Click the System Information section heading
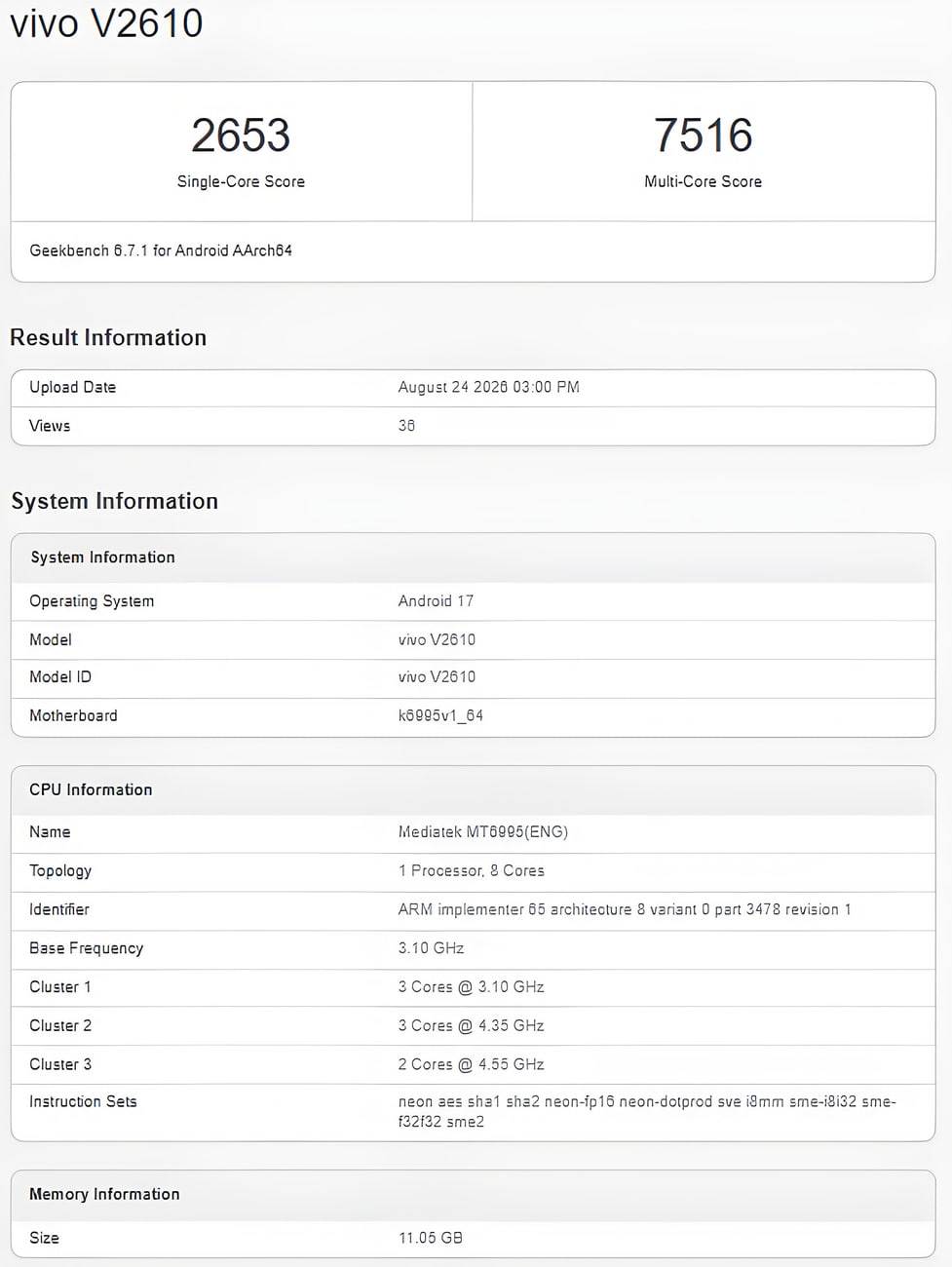952x1267 pixels. pyautogui.click(x=114, y=501)
